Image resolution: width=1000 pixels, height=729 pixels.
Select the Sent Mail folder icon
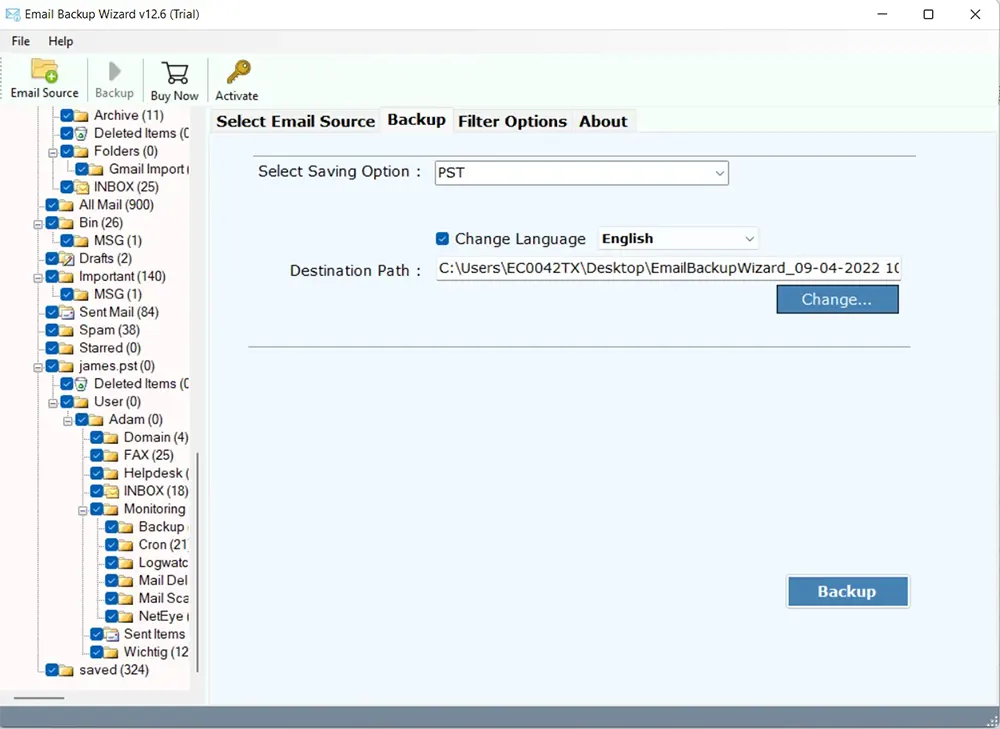tap(67, 312)
